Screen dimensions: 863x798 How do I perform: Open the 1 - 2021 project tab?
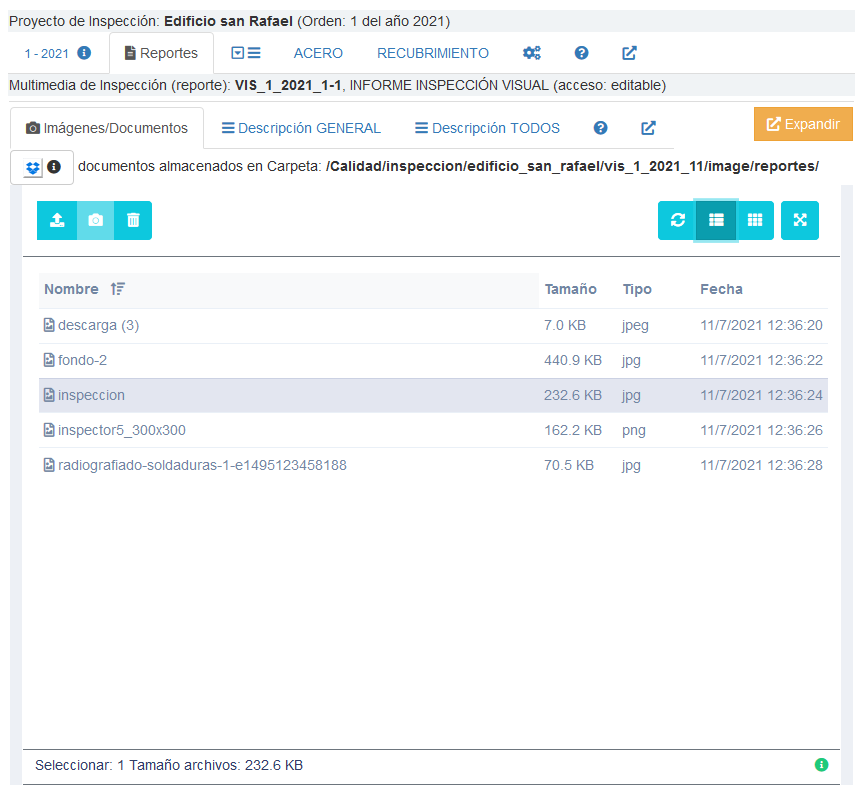click(57, 53)
